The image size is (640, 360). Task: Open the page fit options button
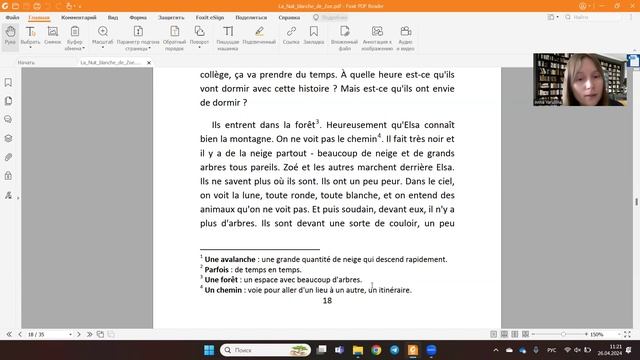pyautogui.click(x=138, y=33)
